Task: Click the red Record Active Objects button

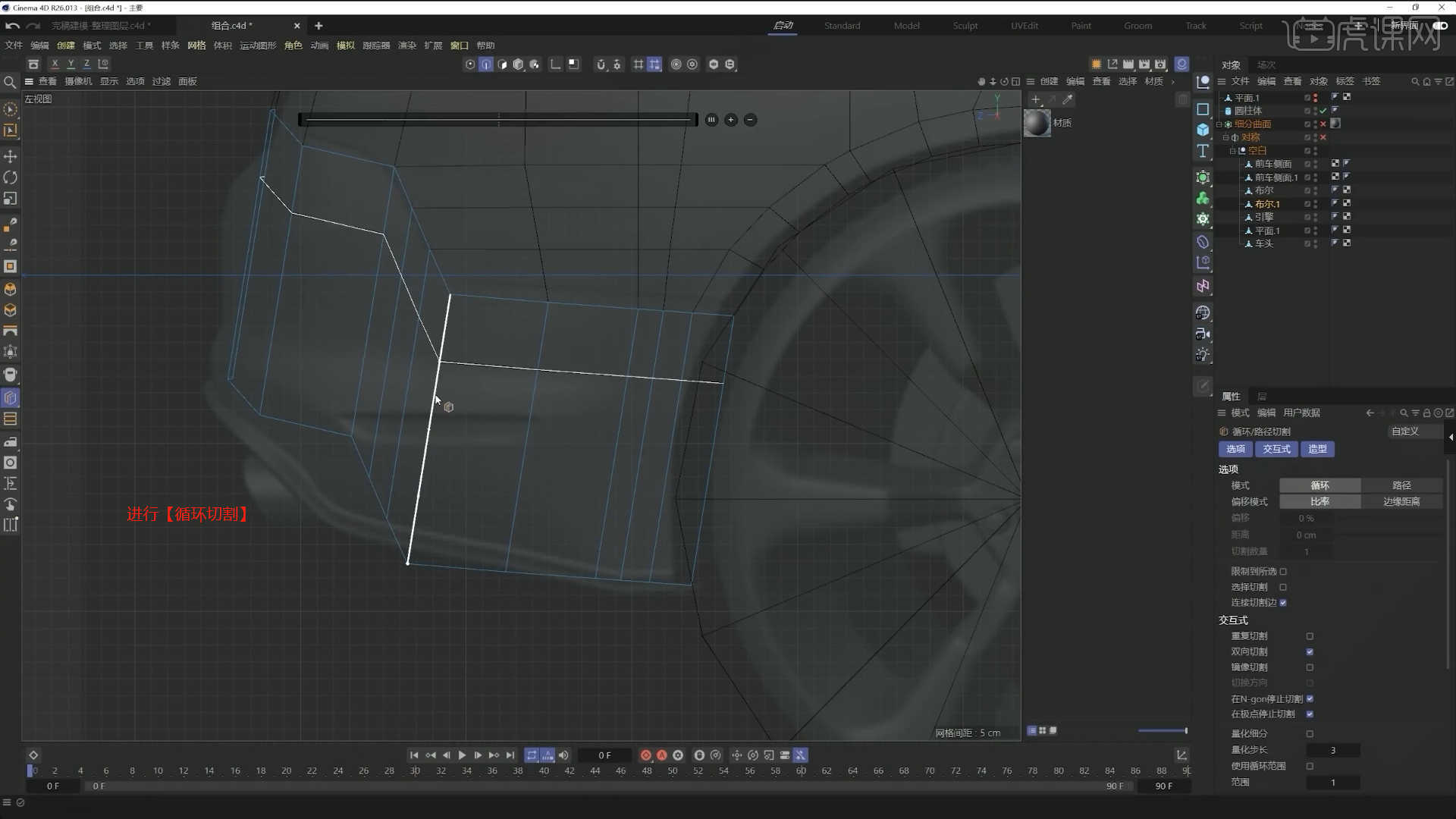Action: point(645,755)
